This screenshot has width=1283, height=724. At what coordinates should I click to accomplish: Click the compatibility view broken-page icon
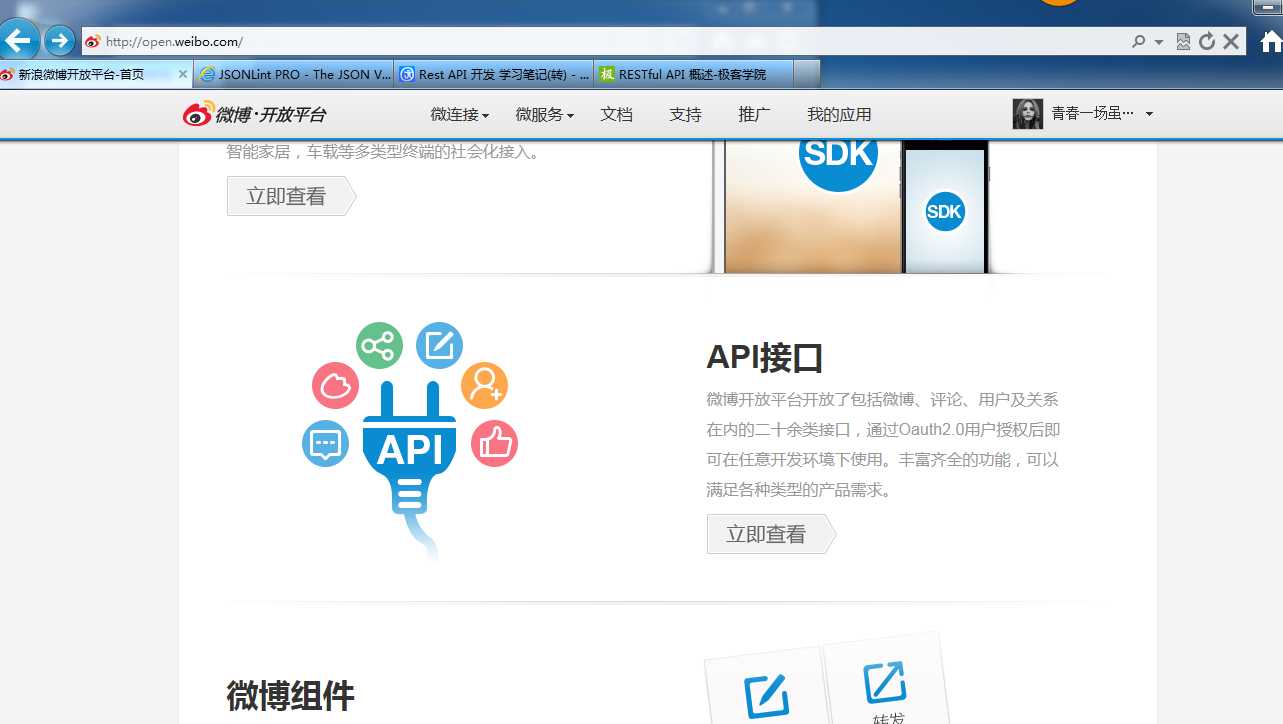[x=1184, y=42]
